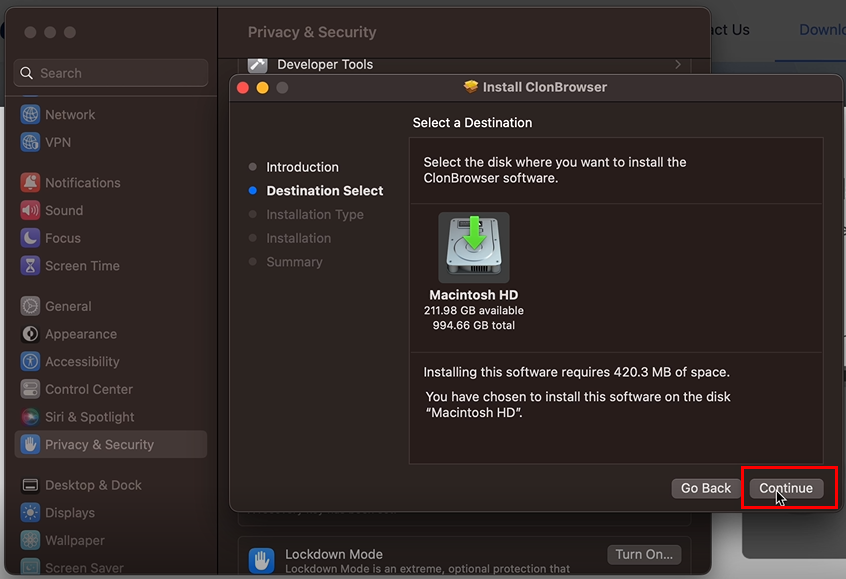Click the Lockdown Mode heading text
846x579 pixels.
click(x=334, y=554)
